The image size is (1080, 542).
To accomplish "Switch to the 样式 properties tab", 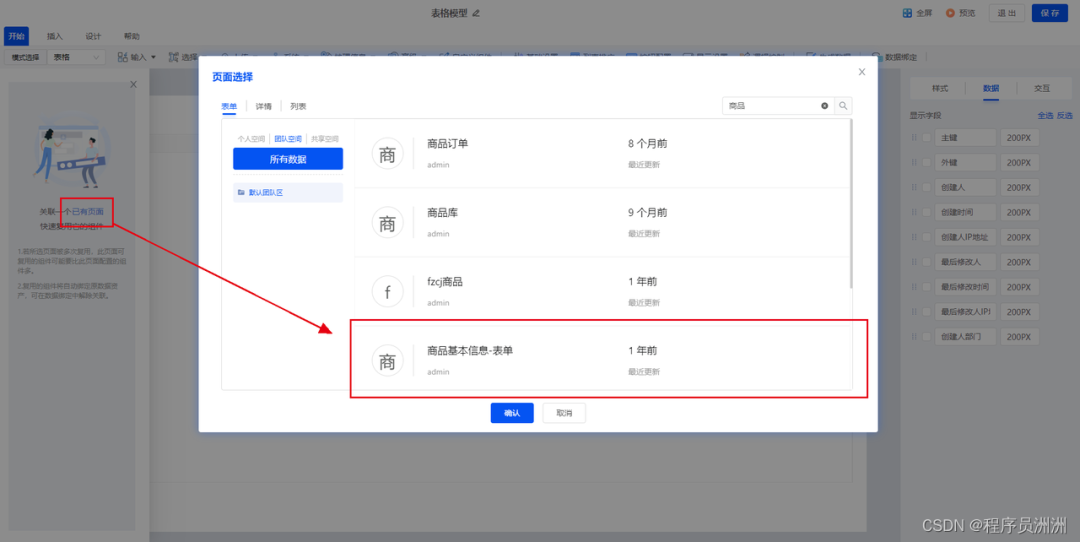I will coord(940,88).
